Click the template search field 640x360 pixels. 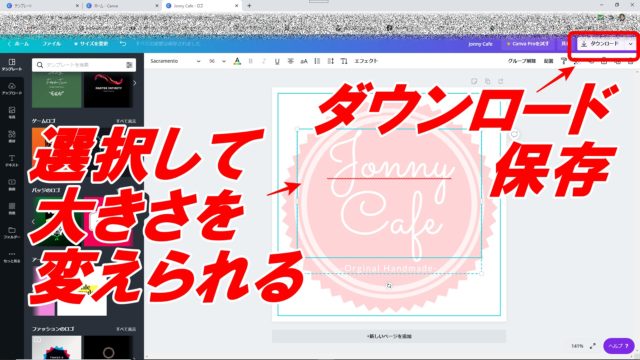pos(84,65)
